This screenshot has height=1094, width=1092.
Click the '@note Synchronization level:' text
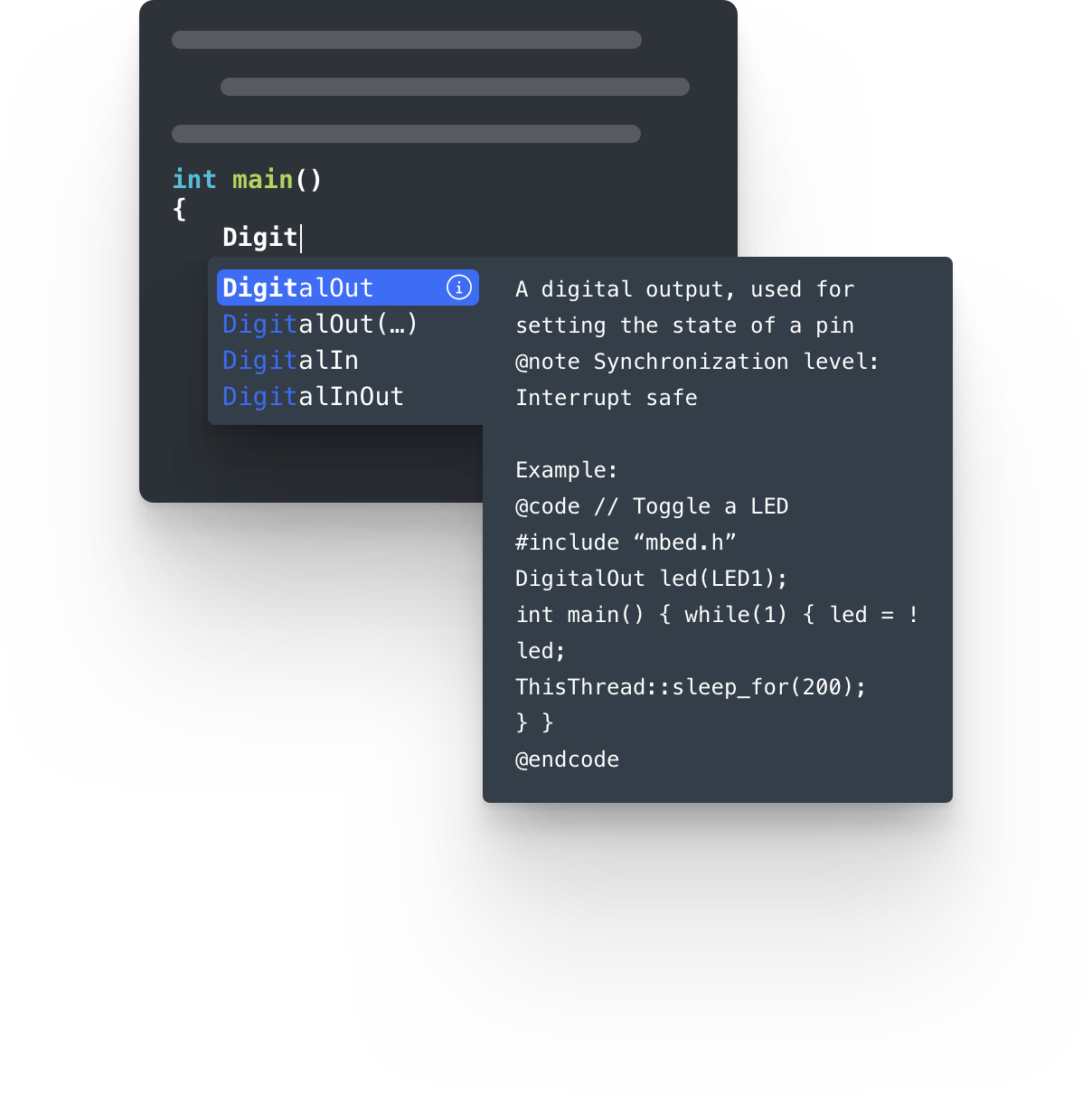click(697, 362)
